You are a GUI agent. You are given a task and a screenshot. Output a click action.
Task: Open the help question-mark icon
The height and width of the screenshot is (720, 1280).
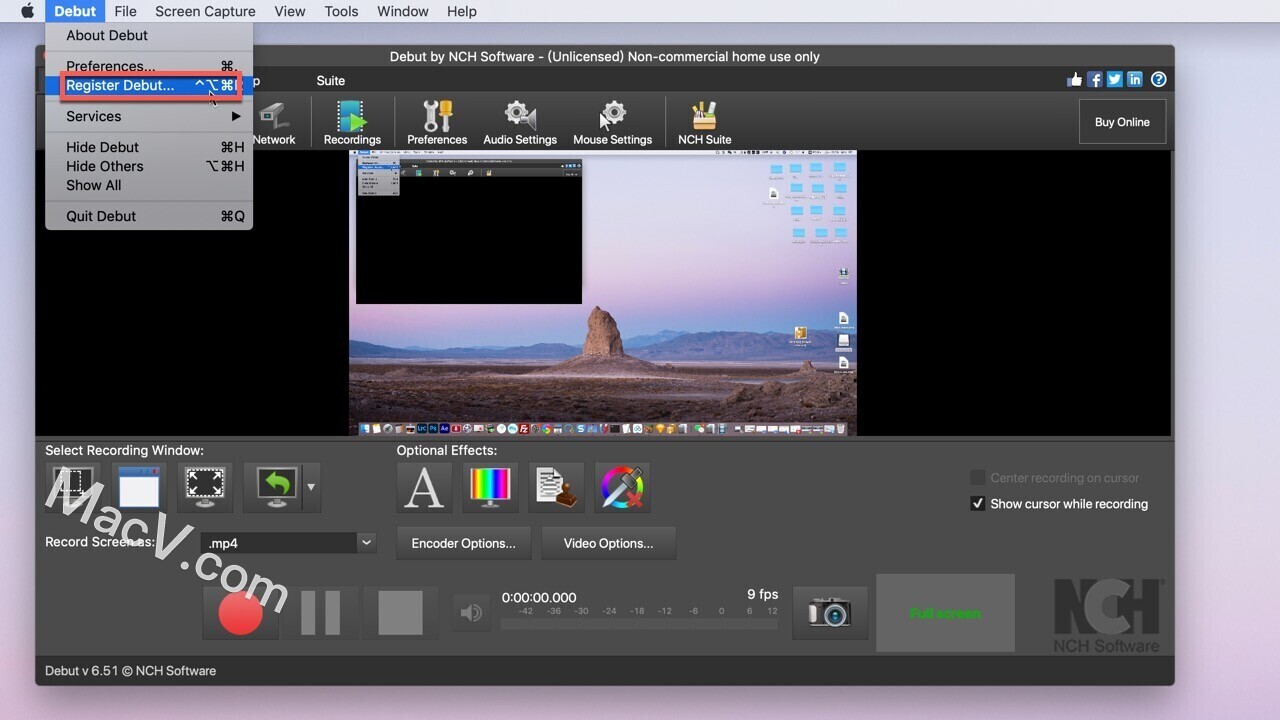click(1158, 80)
